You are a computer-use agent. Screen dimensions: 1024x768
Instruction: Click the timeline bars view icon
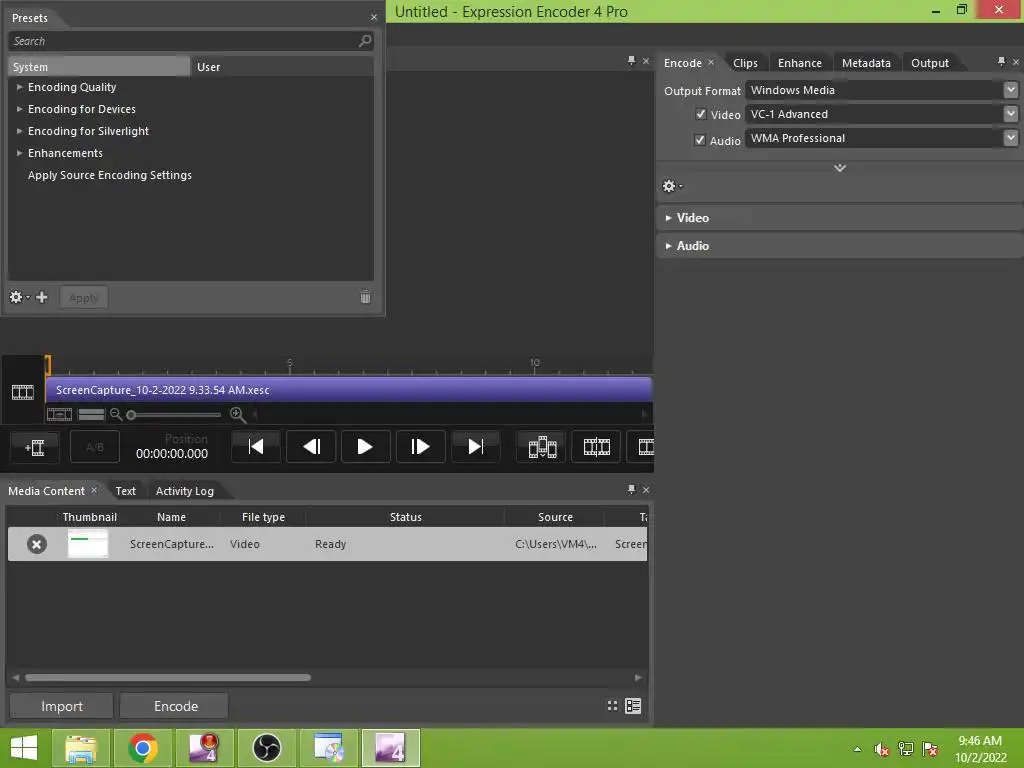[91, 414]
